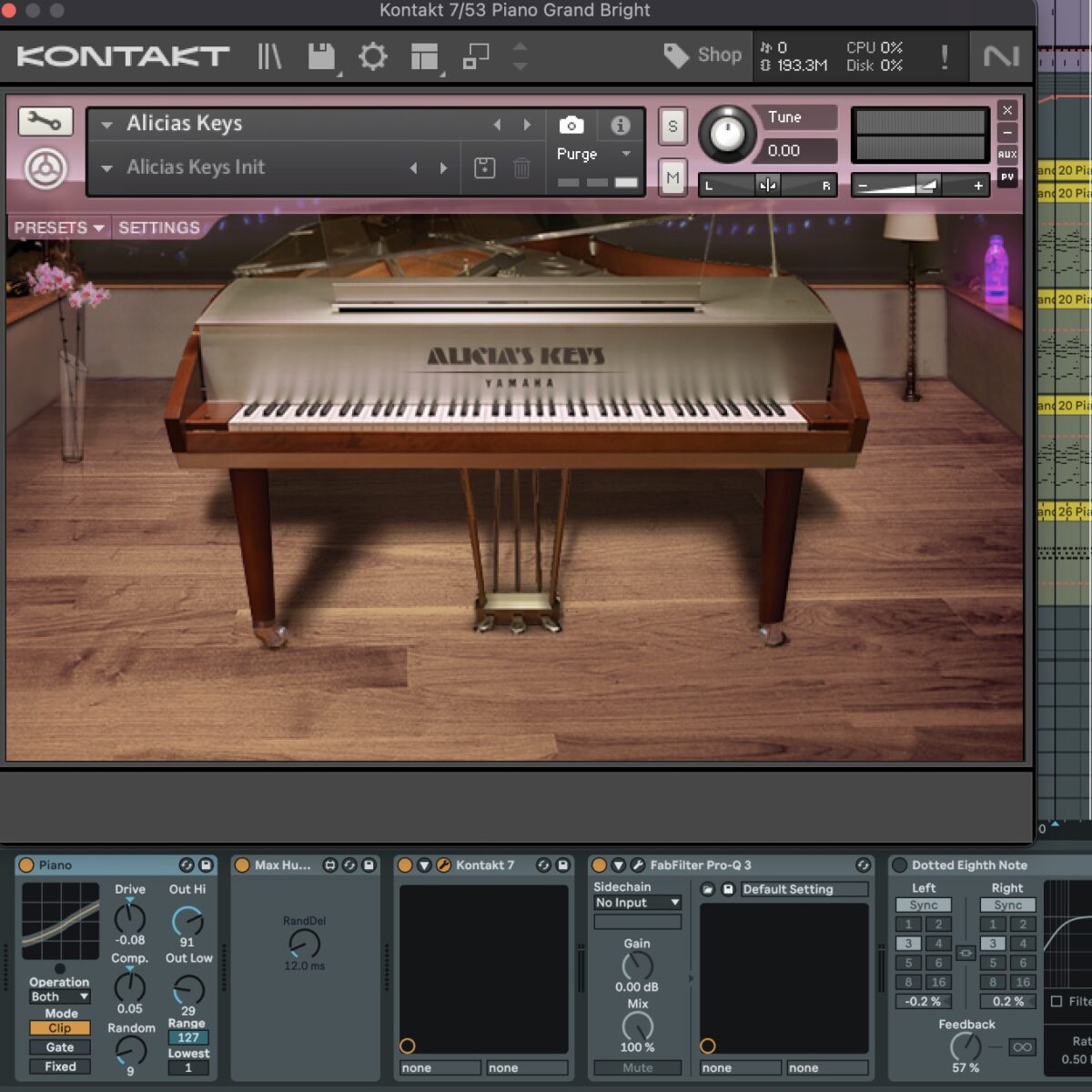
Task: Open the Kontakt library browser icon
Action: coord(269,56)
